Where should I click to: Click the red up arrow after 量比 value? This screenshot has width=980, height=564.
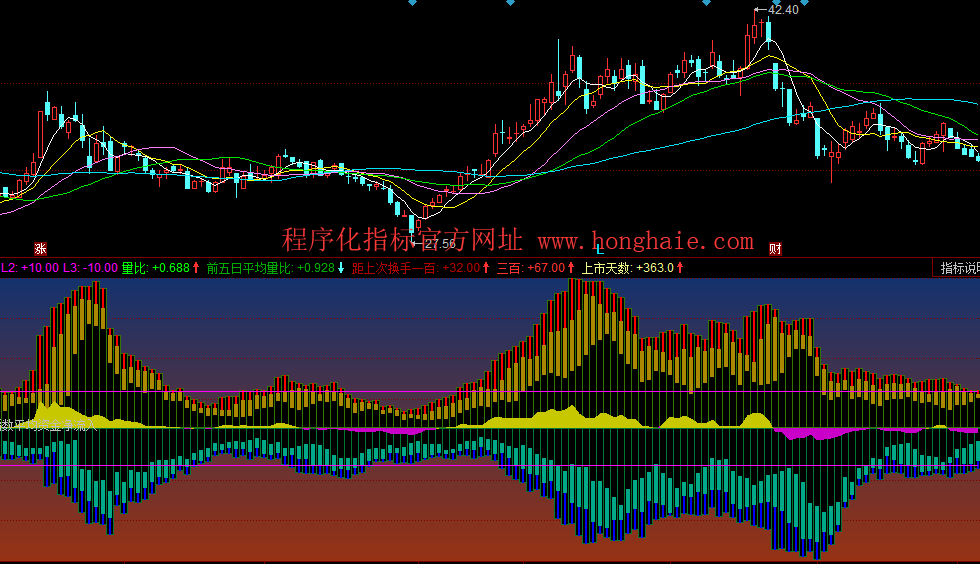197,268
